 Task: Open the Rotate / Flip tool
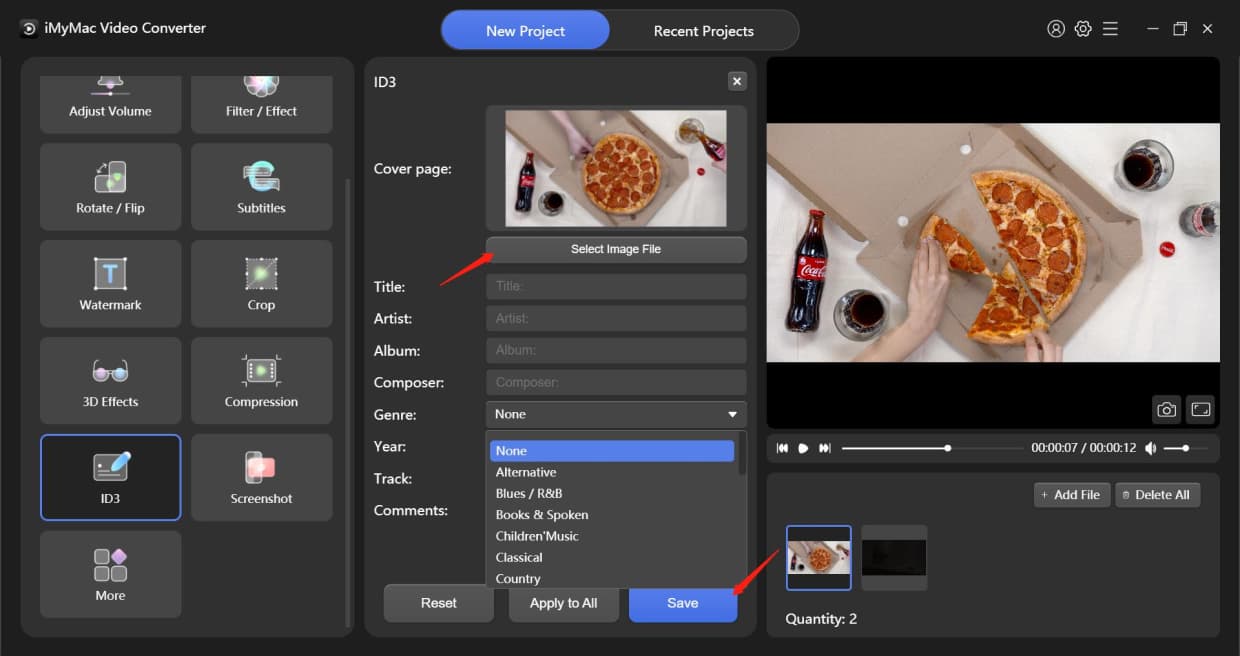[x=110, y=187]
